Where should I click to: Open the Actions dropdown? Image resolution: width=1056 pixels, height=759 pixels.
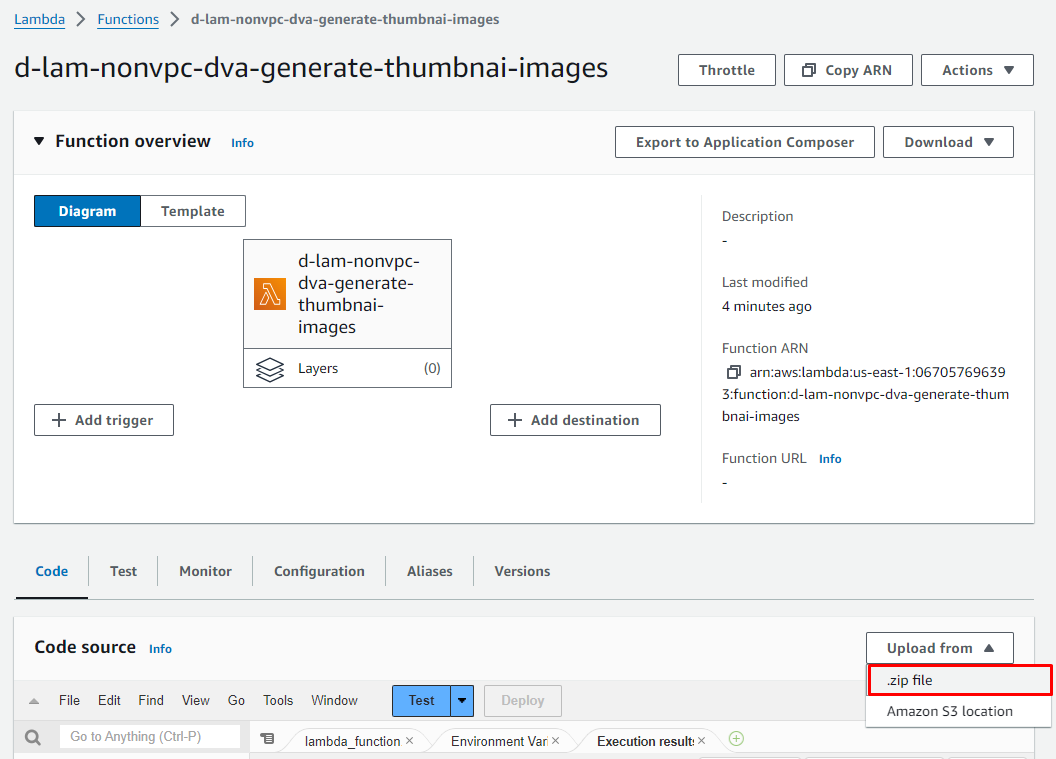(x=977, y=70)
